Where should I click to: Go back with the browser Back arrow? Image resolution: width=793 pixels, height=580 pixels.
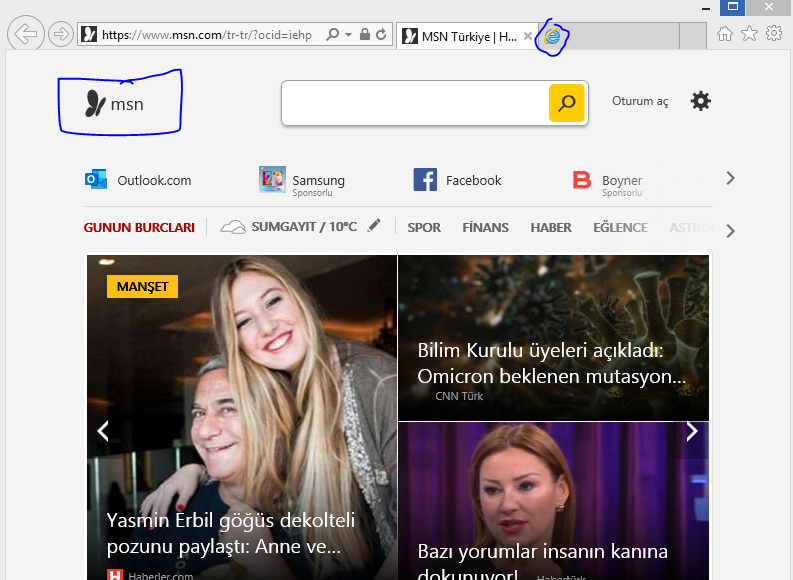pos(25,34)
